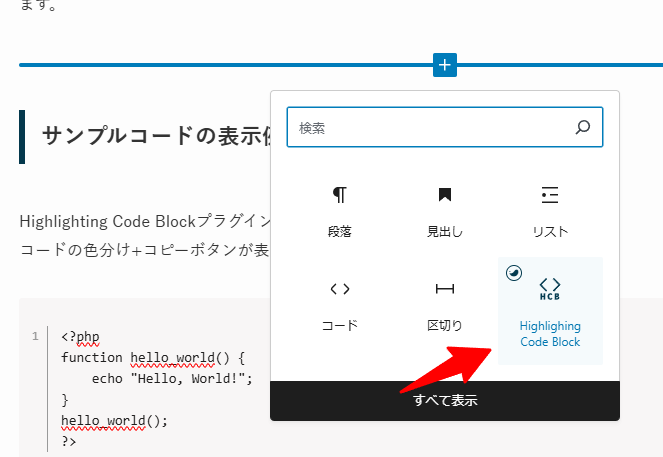663x457 pixels.
Task: Focus the block search field 検索
Action: coord(445,127)
